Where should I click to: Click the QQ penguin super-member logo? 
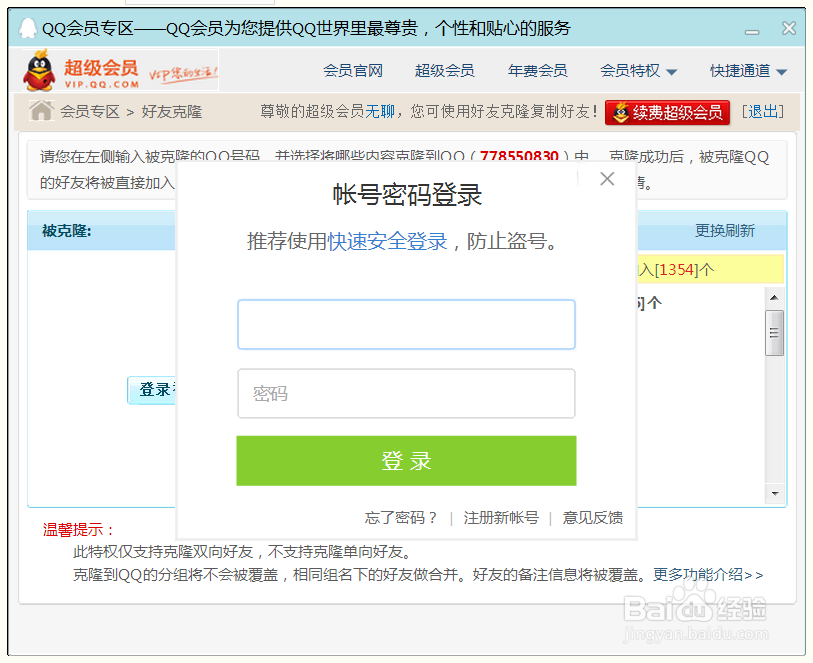[81, 70]
